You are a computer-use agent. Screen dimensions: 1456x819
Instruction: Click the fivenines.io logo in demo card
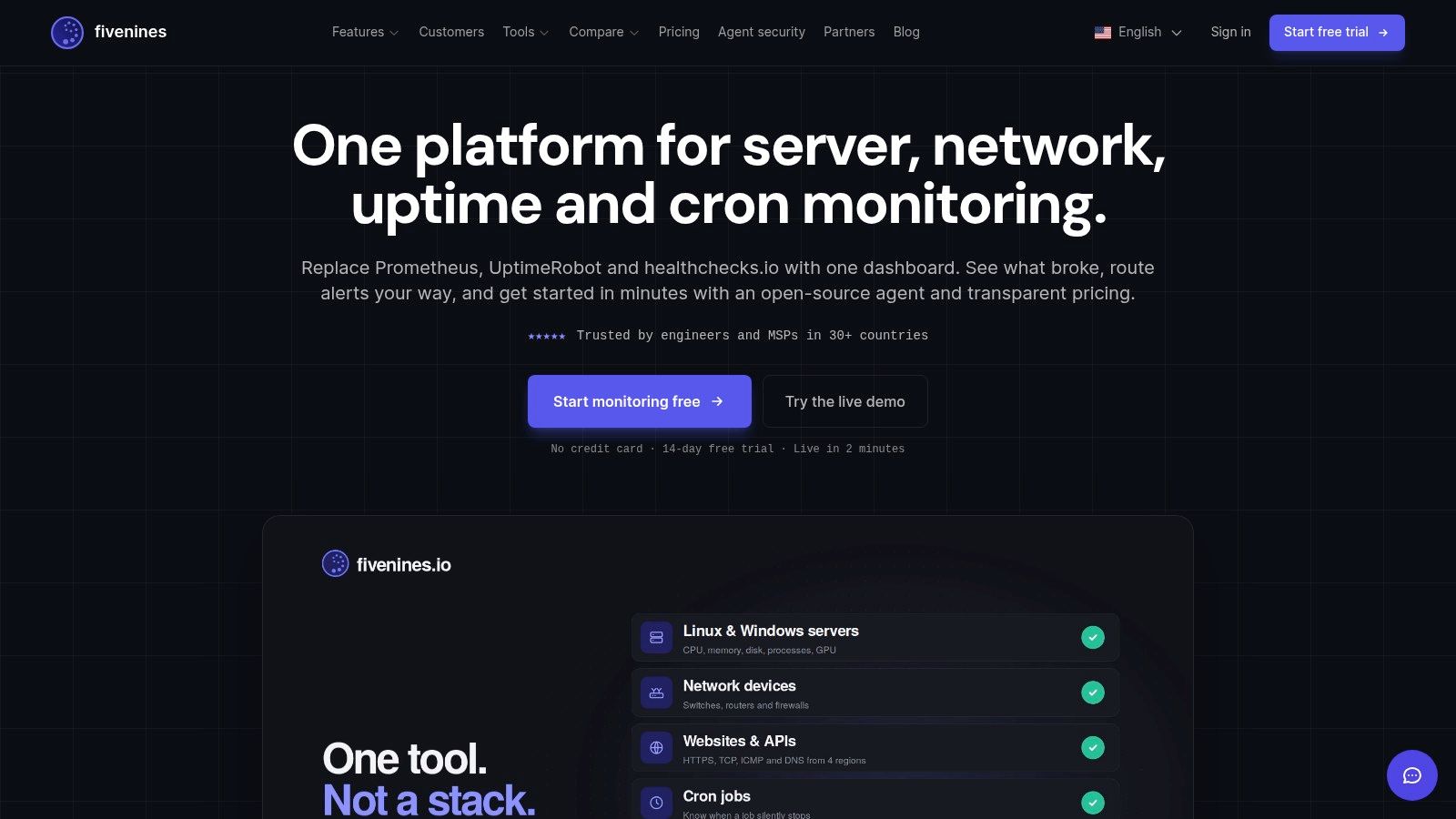point(387,564)
